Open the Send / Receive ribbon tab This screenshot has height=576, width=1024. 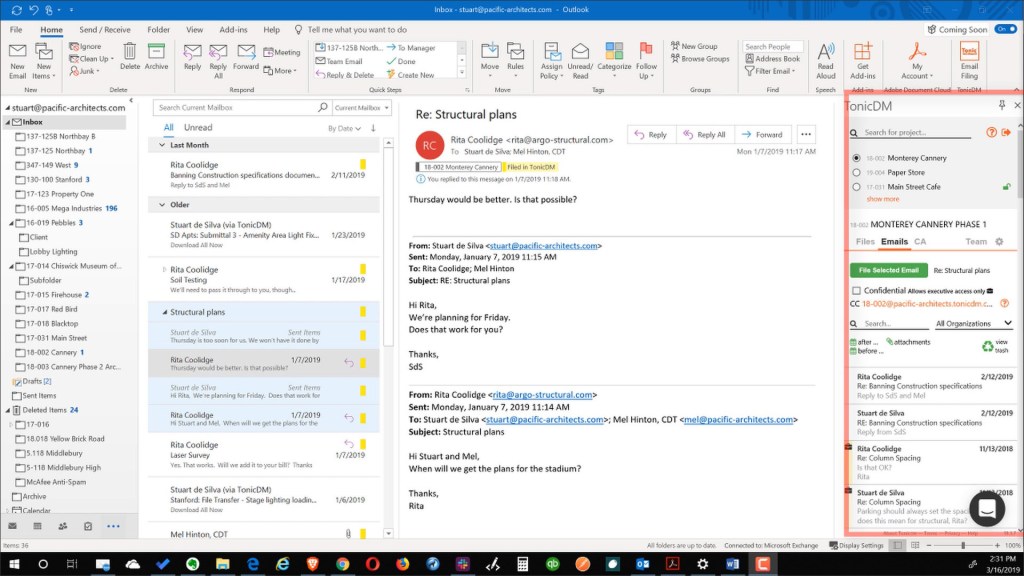(104, 30)
